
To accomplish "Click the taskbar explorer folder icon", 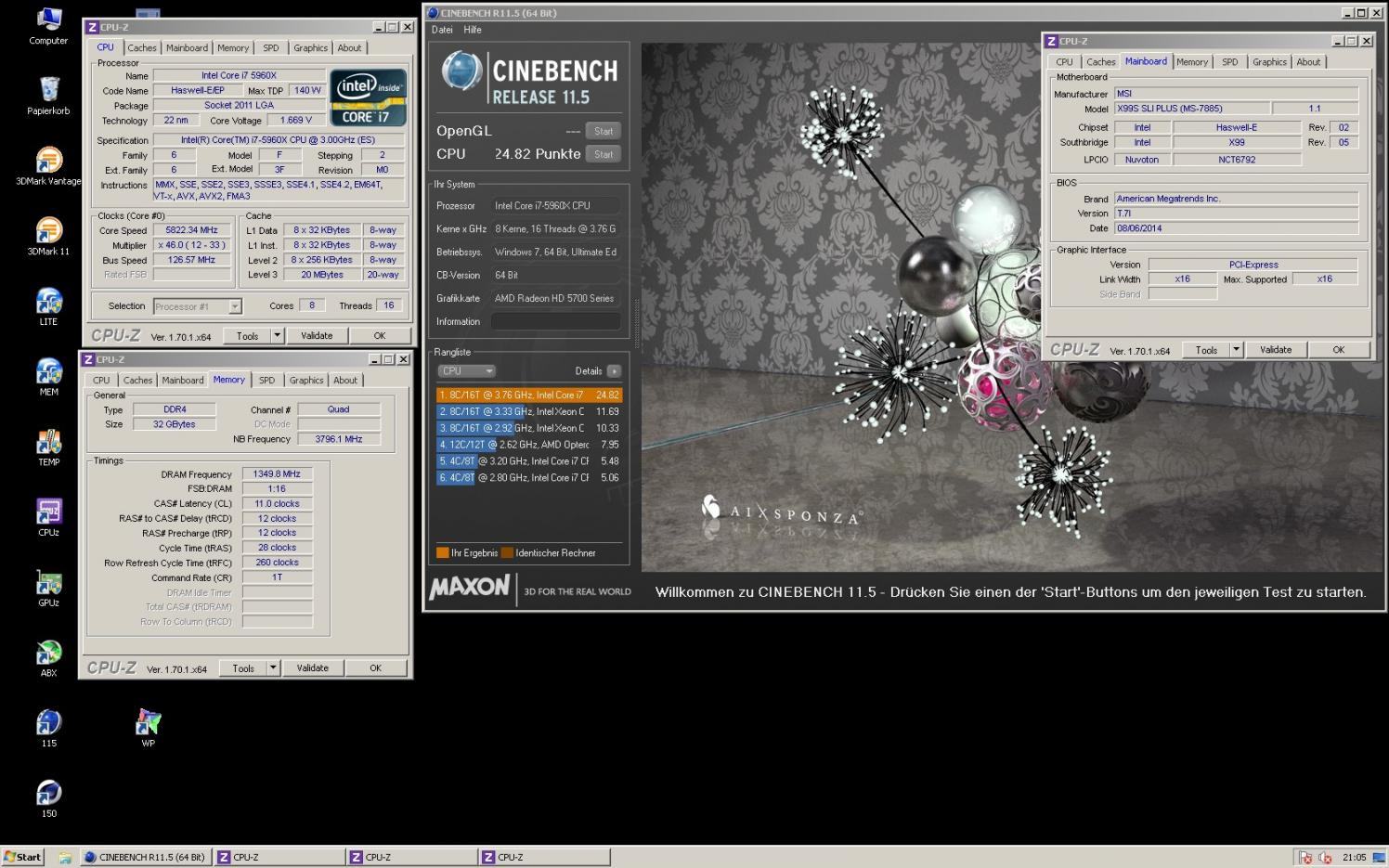I will 65,857.
